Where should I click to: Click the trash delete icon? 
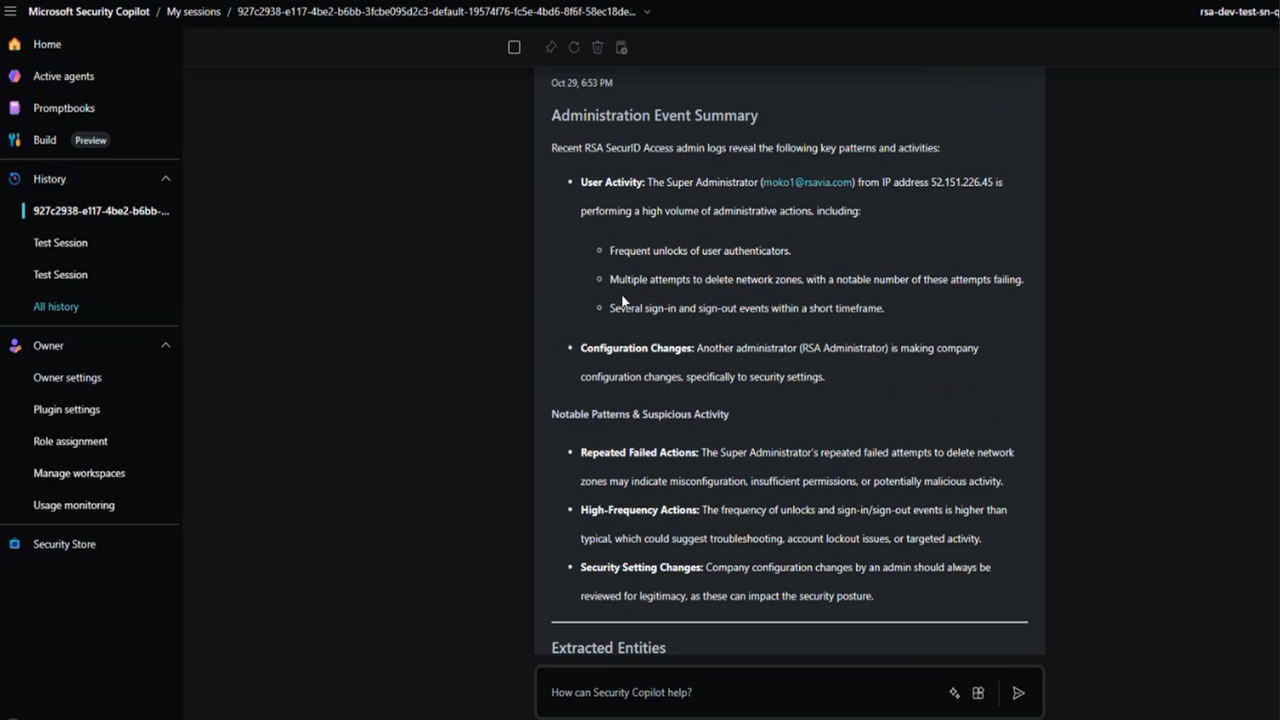pyautogui.click(x=597, y=47)
